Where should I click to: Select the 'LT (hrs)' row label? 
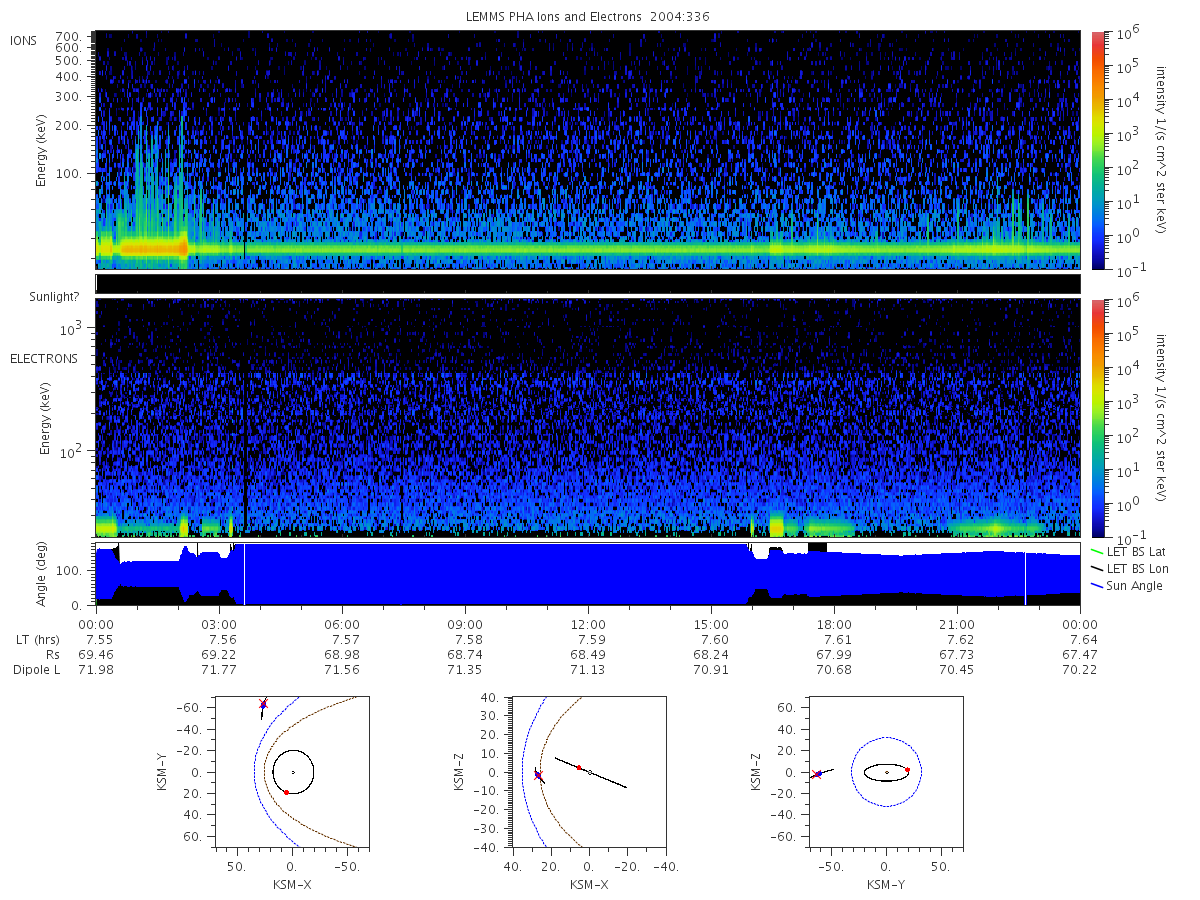point(36,639)
